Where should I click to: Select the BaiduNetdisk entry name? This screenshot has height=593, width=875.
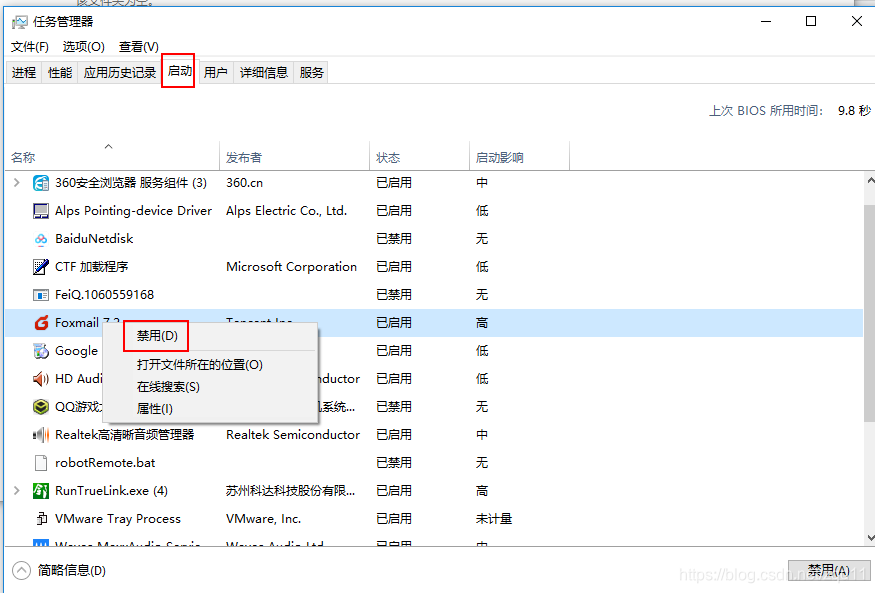pos(94,239)
